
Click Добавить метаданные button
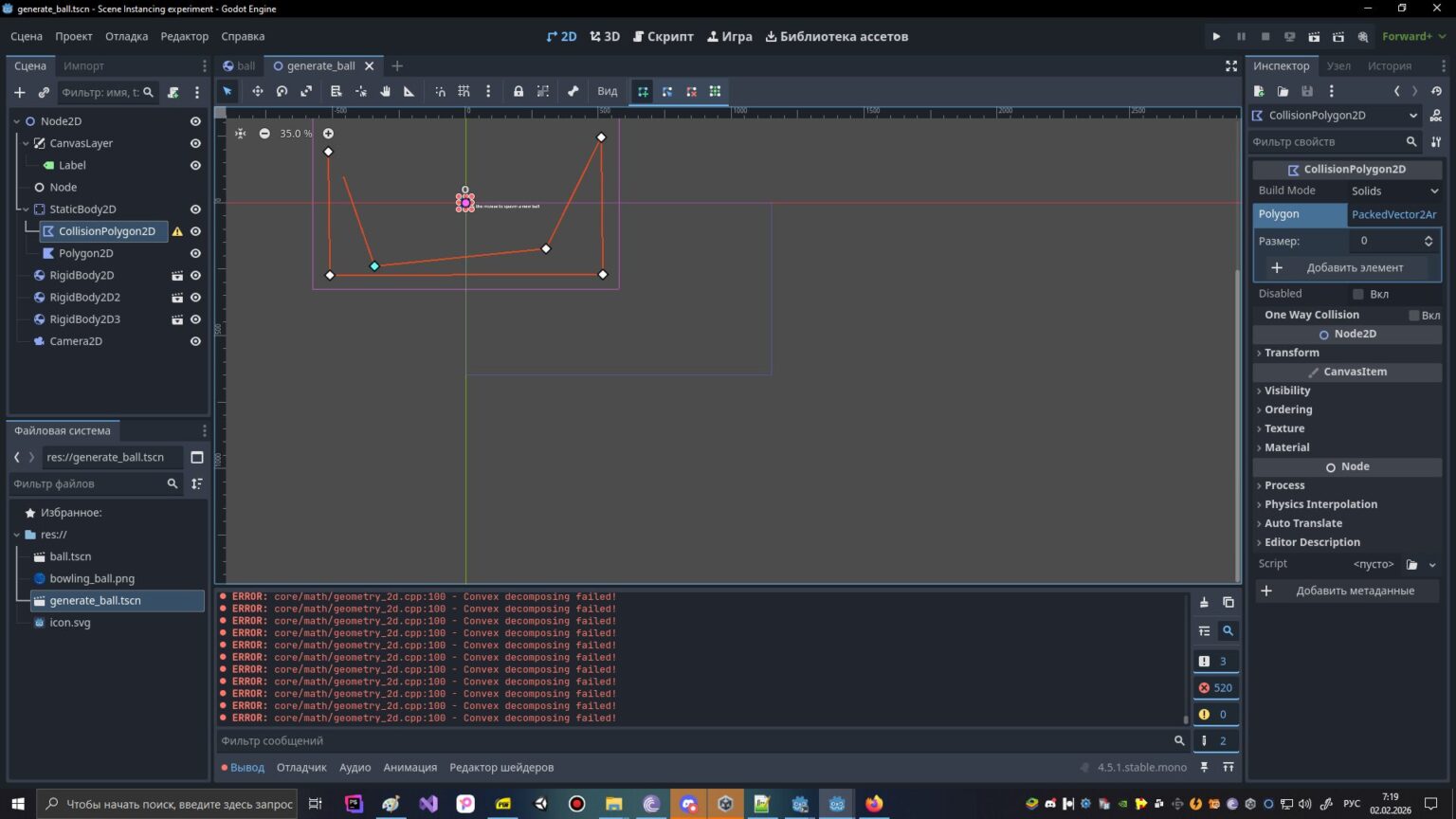pyautogui.click(x=1346, y=591)
